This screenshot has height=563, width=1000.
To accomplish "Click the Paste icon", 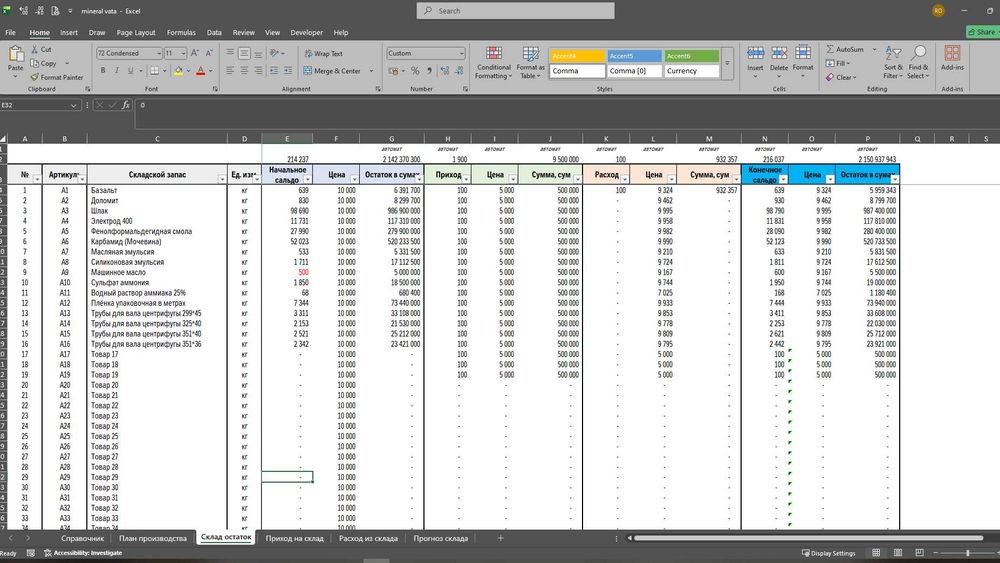I will point(15,55).
